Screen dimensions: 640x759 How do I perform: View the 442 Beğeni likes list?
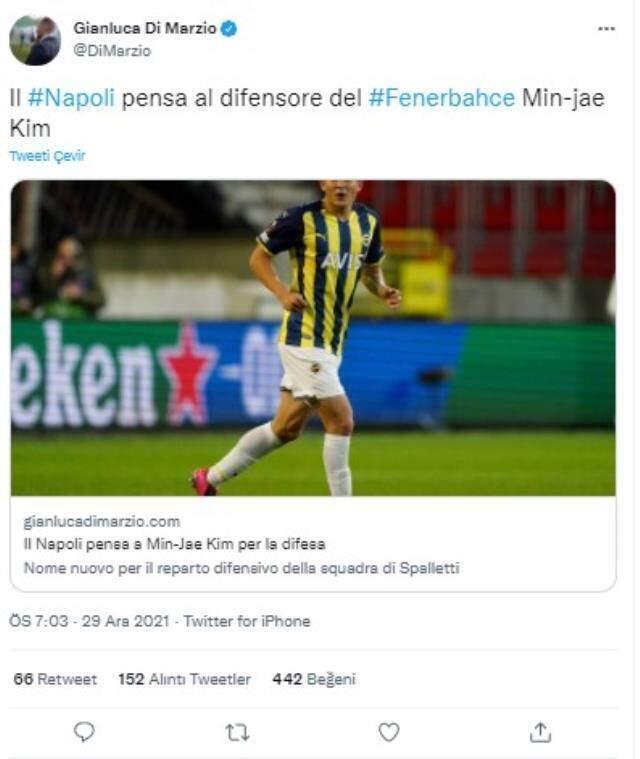point(314,679)
